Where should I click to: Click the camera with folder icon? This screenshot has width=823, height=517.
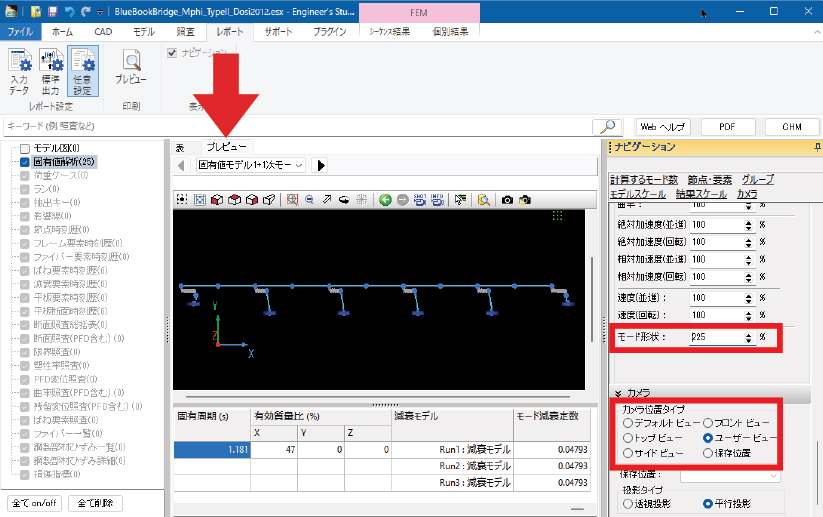tap(524, 199)
